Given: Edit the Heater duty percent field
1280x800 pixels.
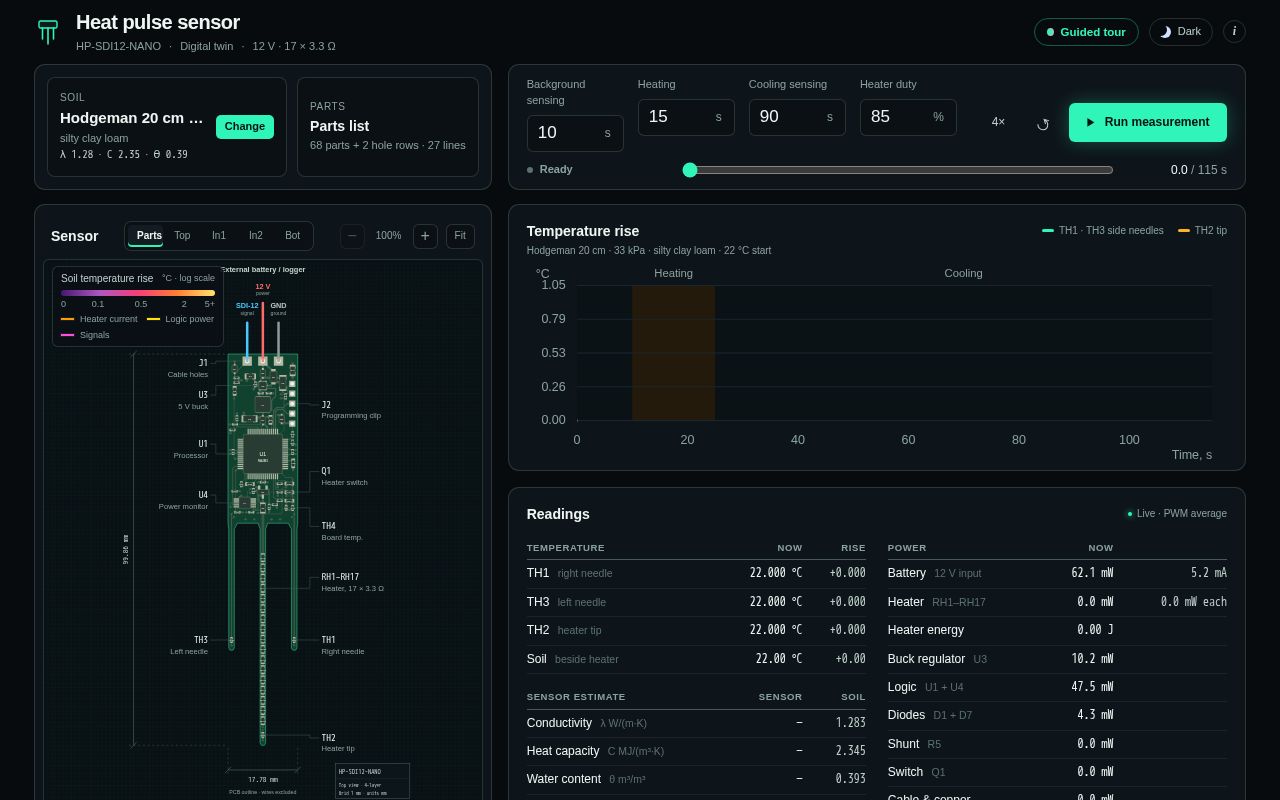Looking at the screenshot, I should [908, 117].
